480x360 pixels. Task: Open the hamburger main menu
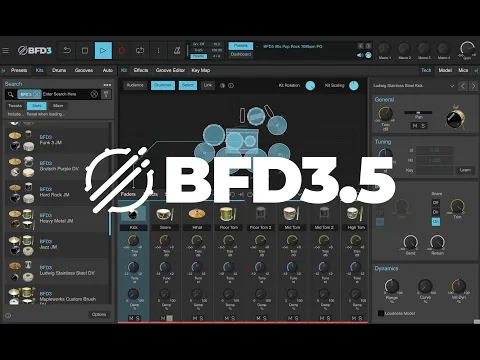[x=5, y=51]
